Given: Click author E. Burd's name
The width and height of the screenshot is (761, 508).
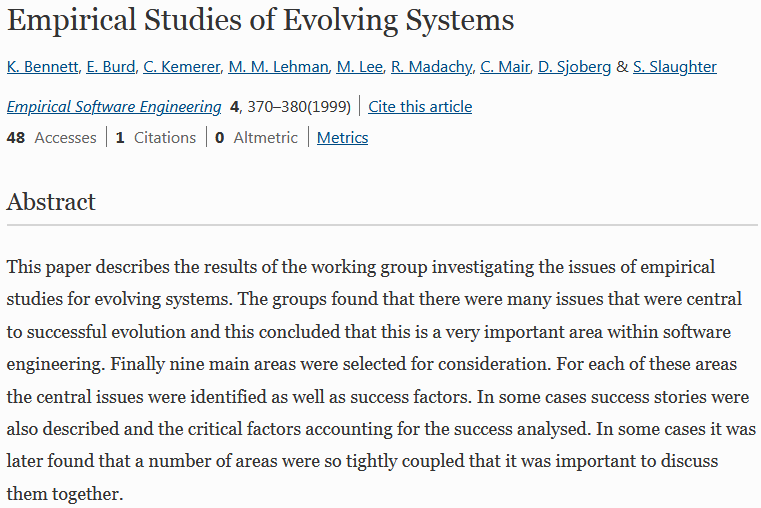Looking at the screenshot, I should [x=108, y=67].
